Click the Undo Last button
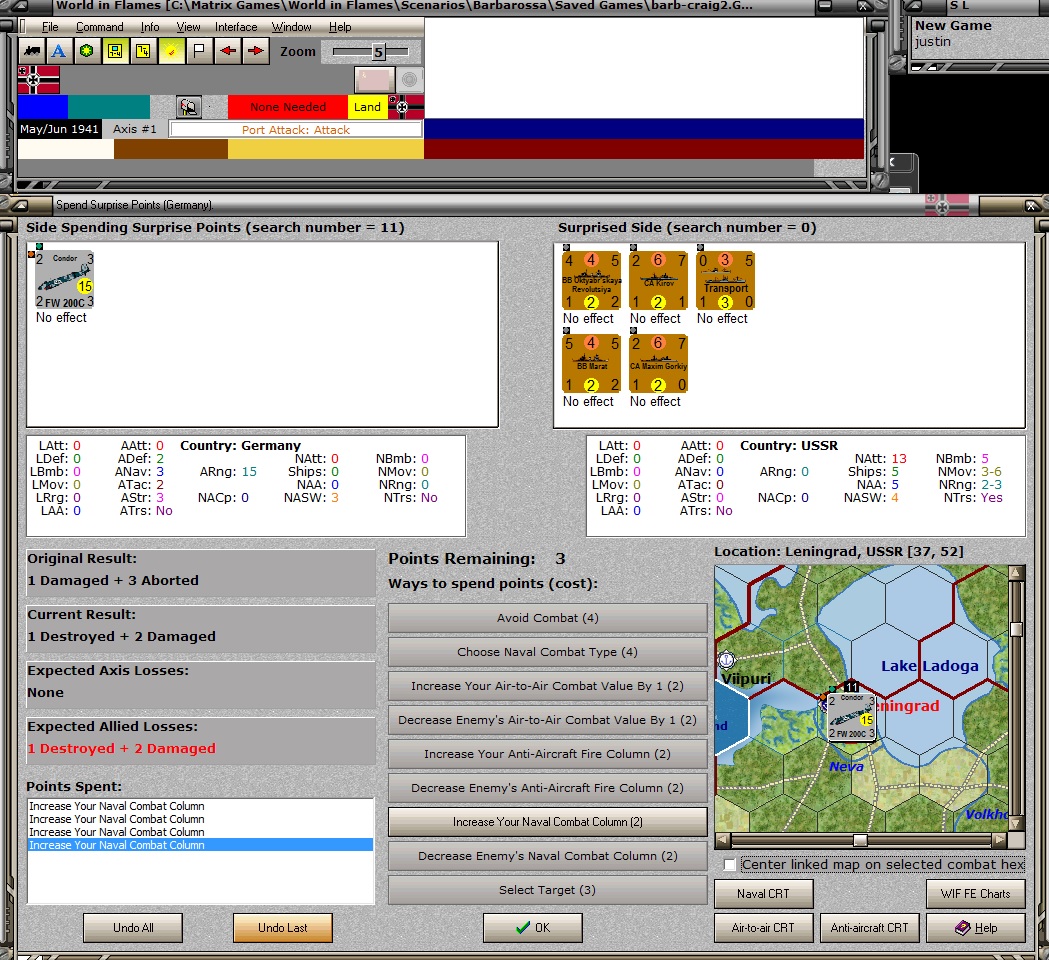 pyautogui.click(x=282, y=928)
